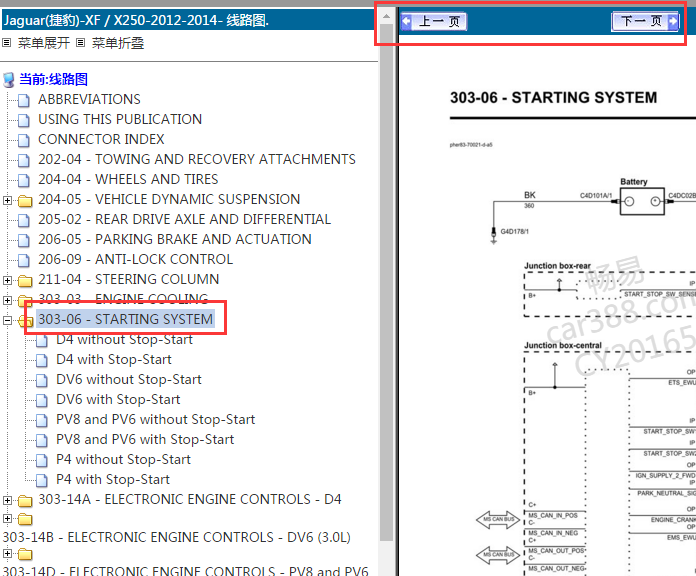Open 206-09 ANTI-LOCK CONTROL
This screenshot has height=576, width=696.
135,259
